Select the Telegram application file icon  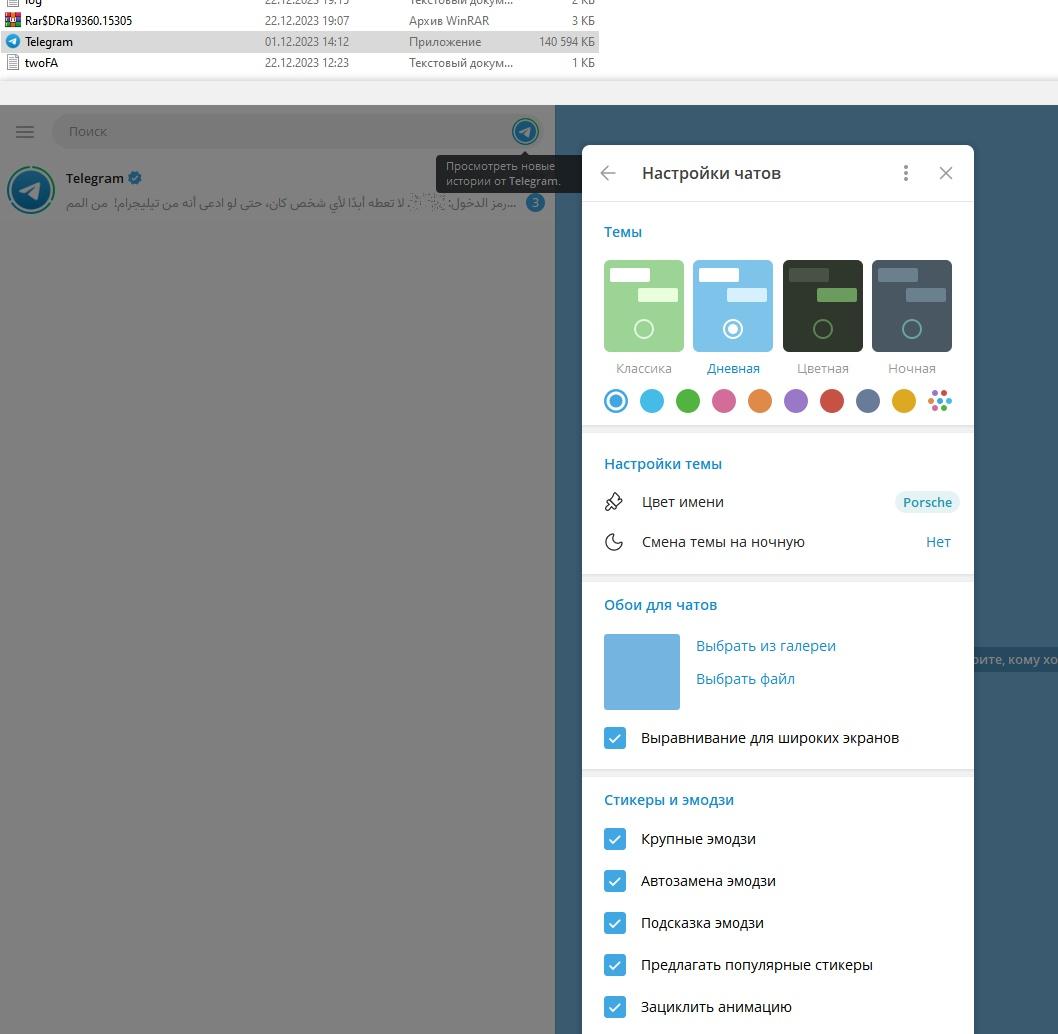12,42
